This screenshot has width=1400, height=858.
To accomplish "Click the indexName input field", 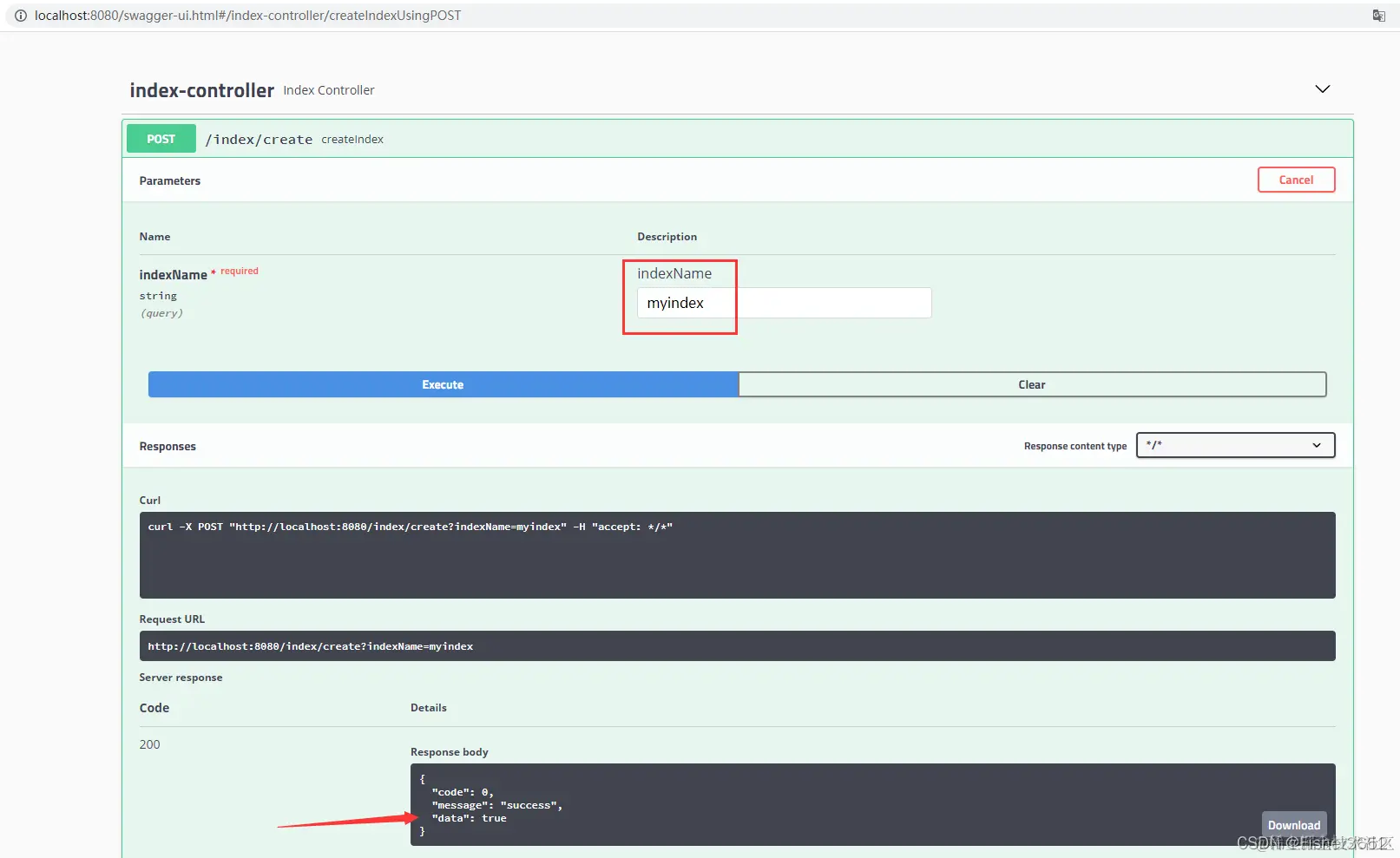I will (x=784, y=303).
